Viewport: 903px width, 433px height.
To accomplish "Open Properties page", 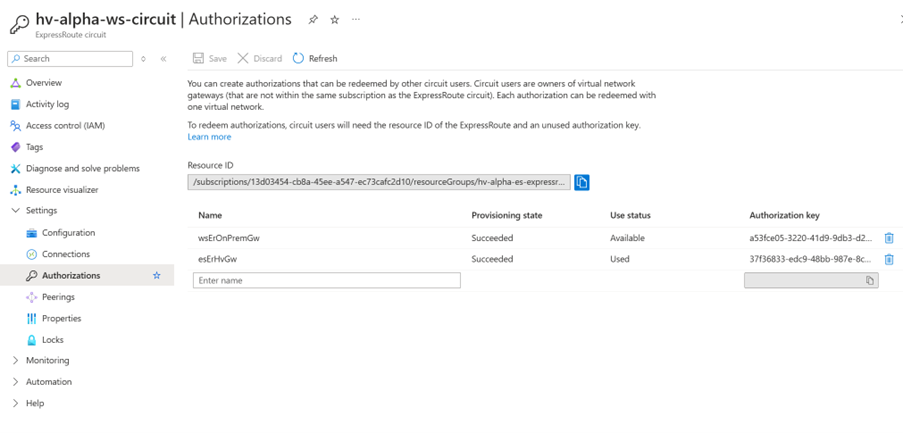I will click(61, 318).
